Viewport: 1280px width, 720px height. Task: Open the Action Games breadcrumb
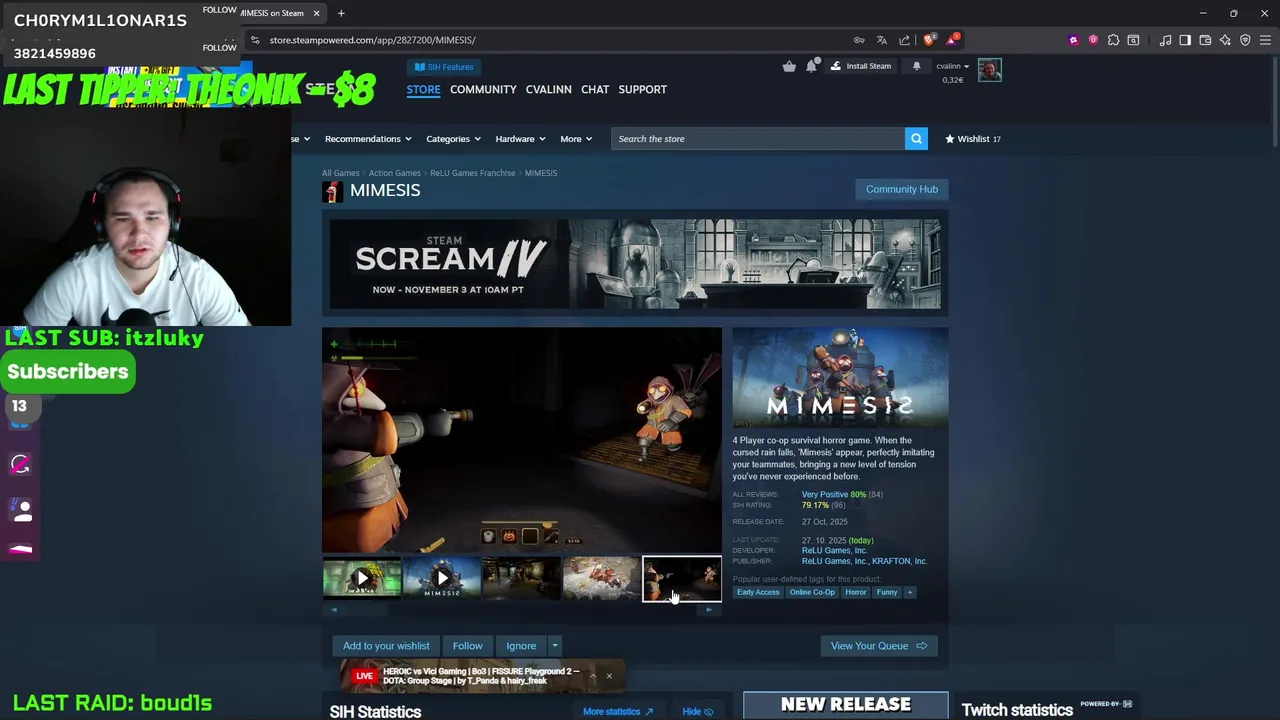394,173
